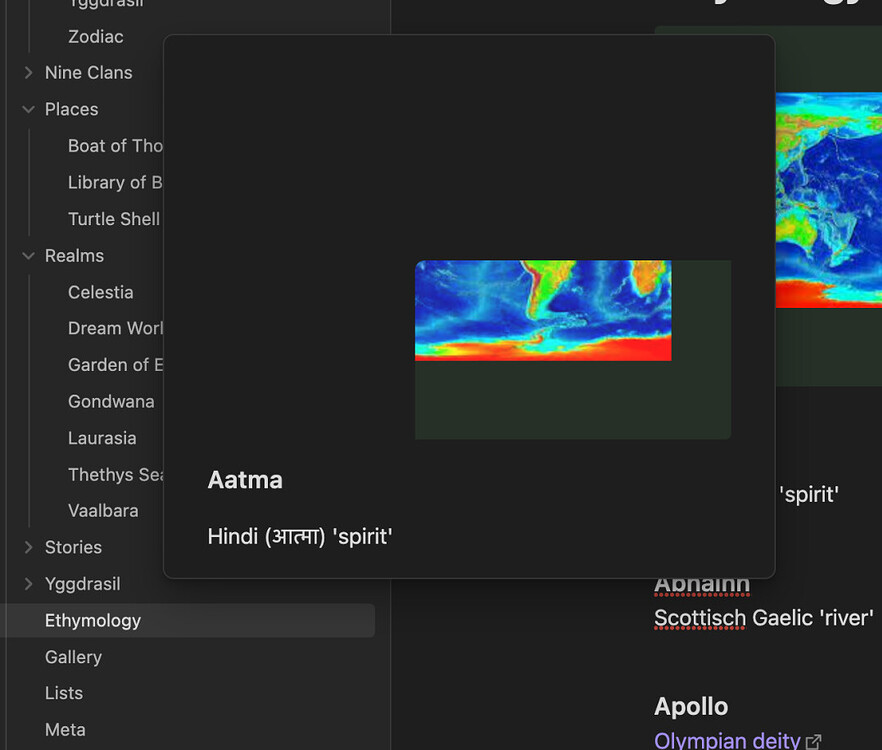This screenshot has width=882, height=750.
Task: Click the external link icon after Olympian deity
Action: [813, 742]
